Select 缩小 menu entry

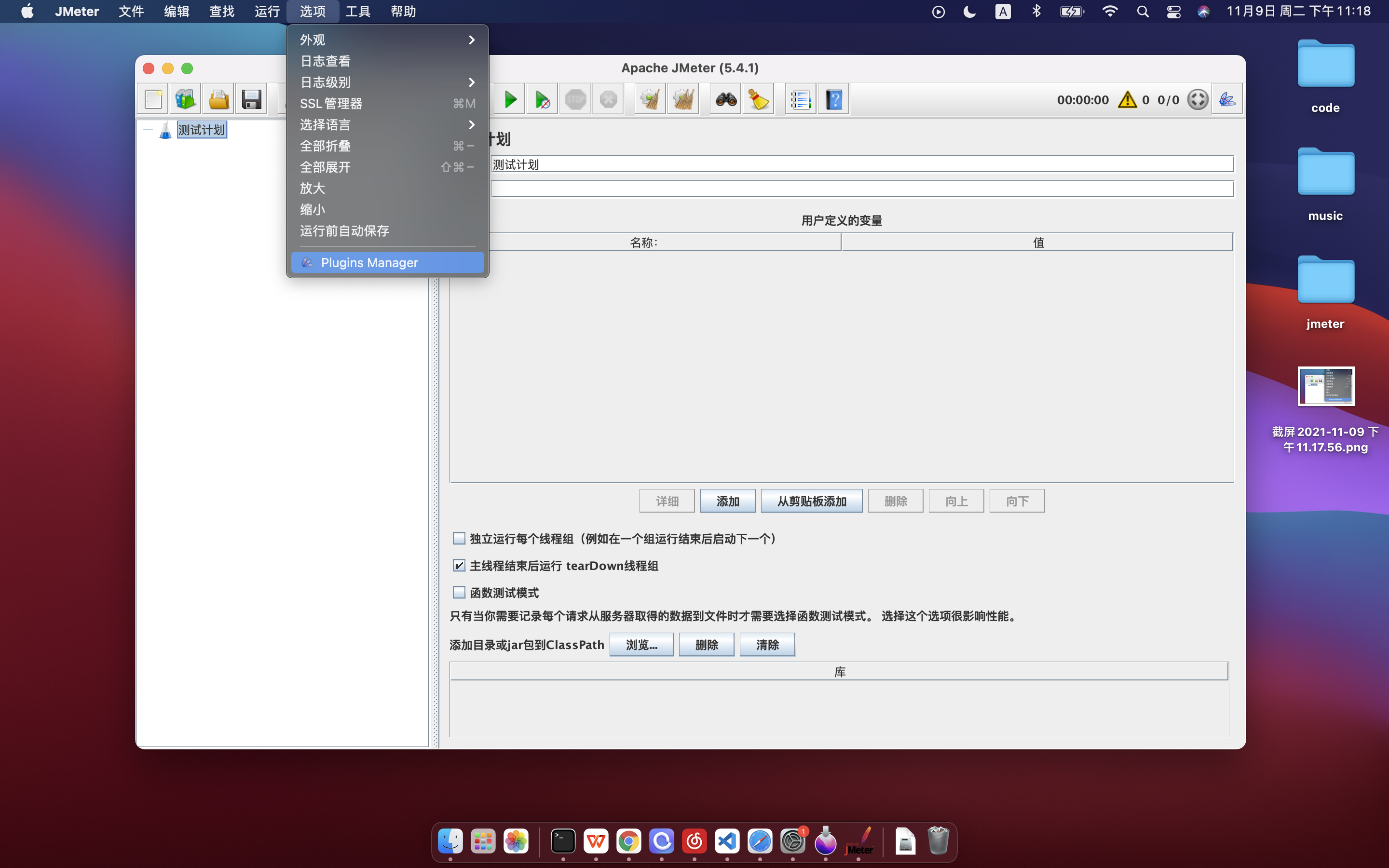click(x=387, y=210)
